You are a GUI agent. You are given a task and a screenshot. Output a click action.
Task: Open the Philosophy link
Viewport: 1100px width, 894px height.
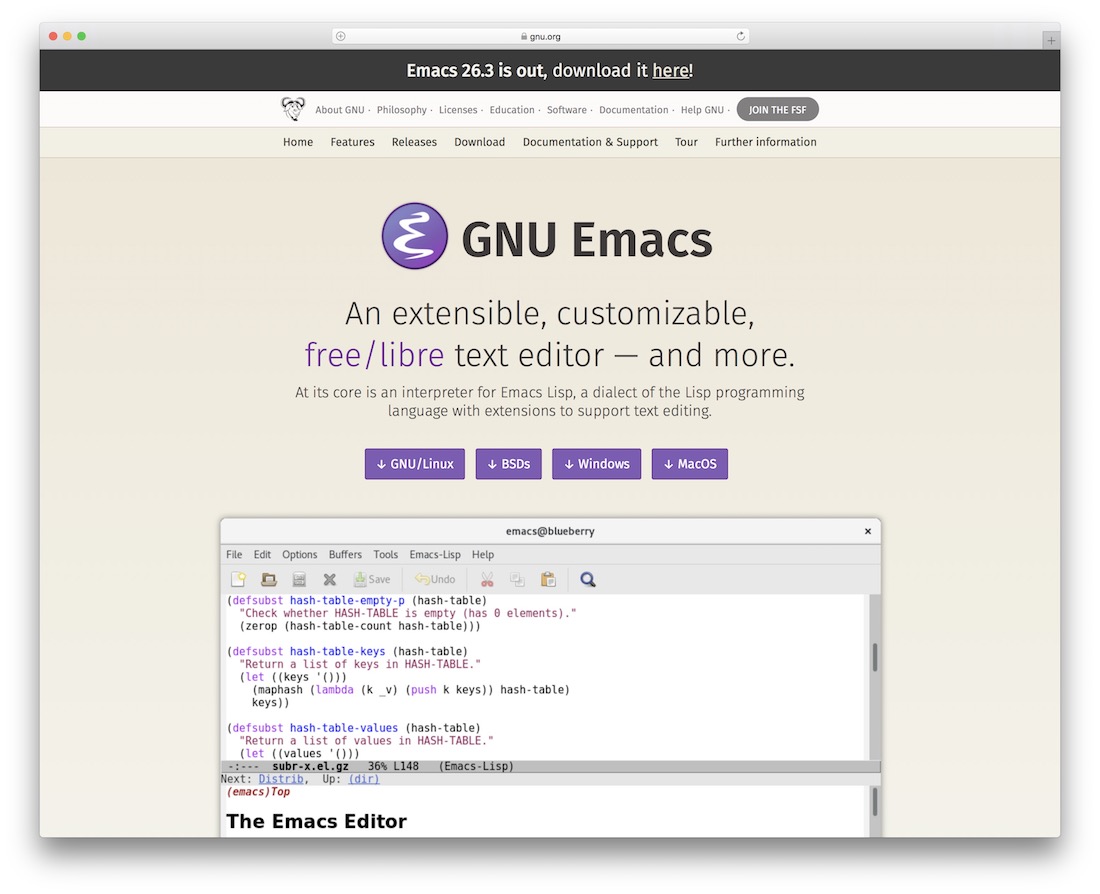coord(401,109)
